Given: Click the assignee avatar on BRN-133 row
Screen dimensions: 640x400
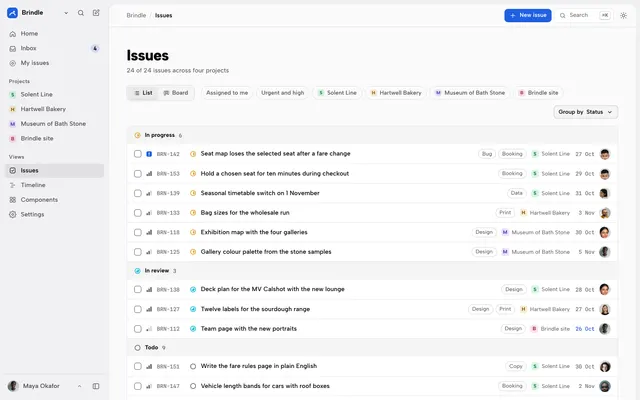Looking at the screenshot, I should coord(604,213).
